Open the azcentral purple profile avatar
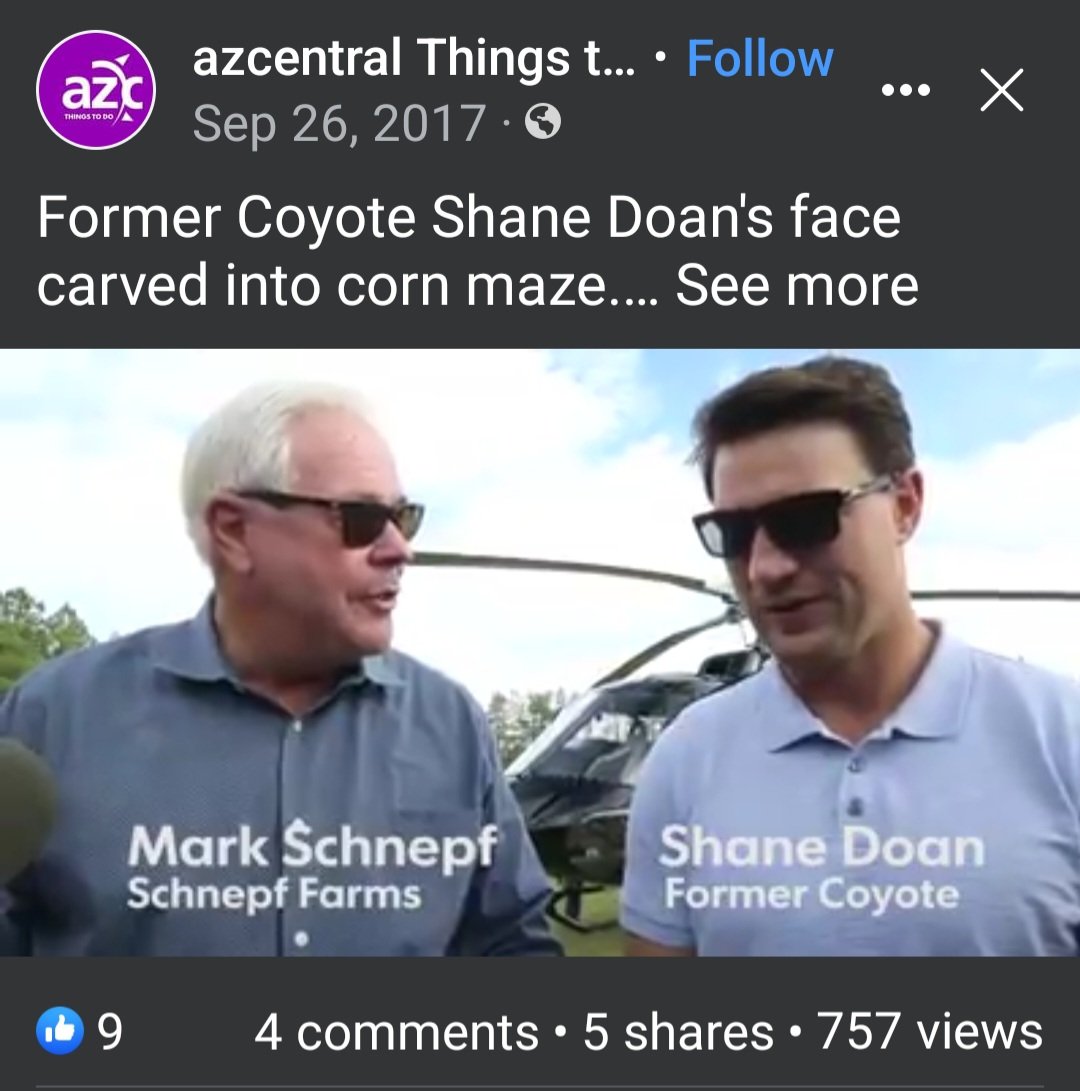The image size is (1080, 1091). tap(96, 90)
